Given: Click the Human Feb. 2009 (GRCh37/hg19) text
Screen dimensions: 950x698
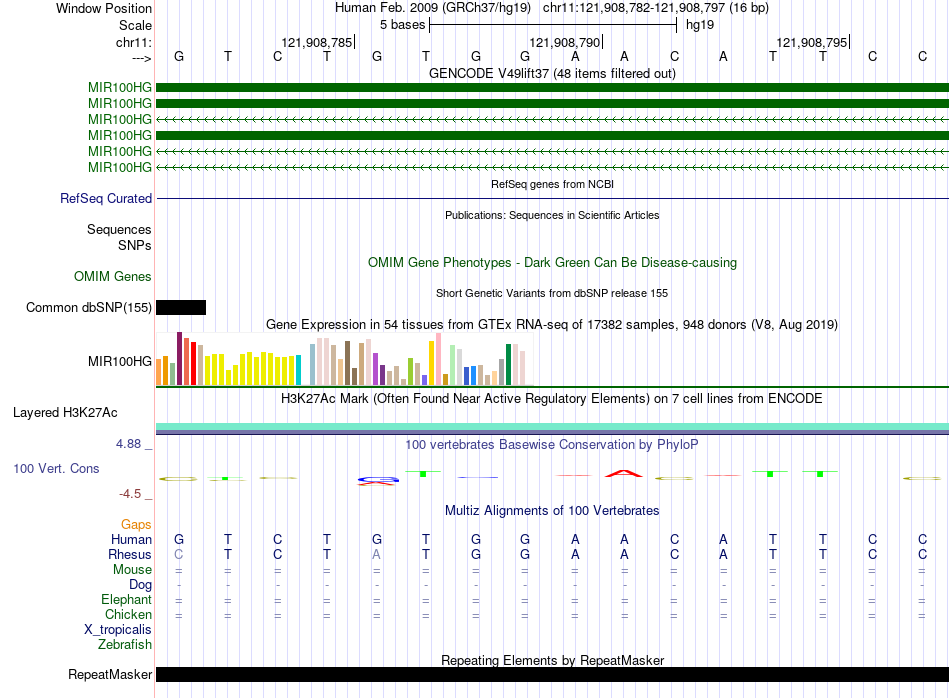Looking at the screenshot, I should [433, 8].
